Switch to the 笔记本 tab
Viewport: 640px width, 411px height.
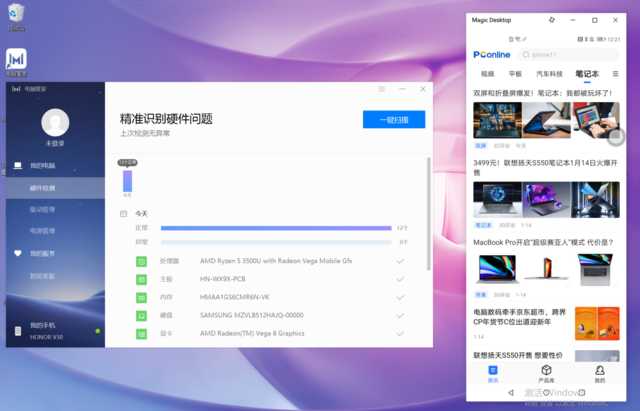point(586,74)
